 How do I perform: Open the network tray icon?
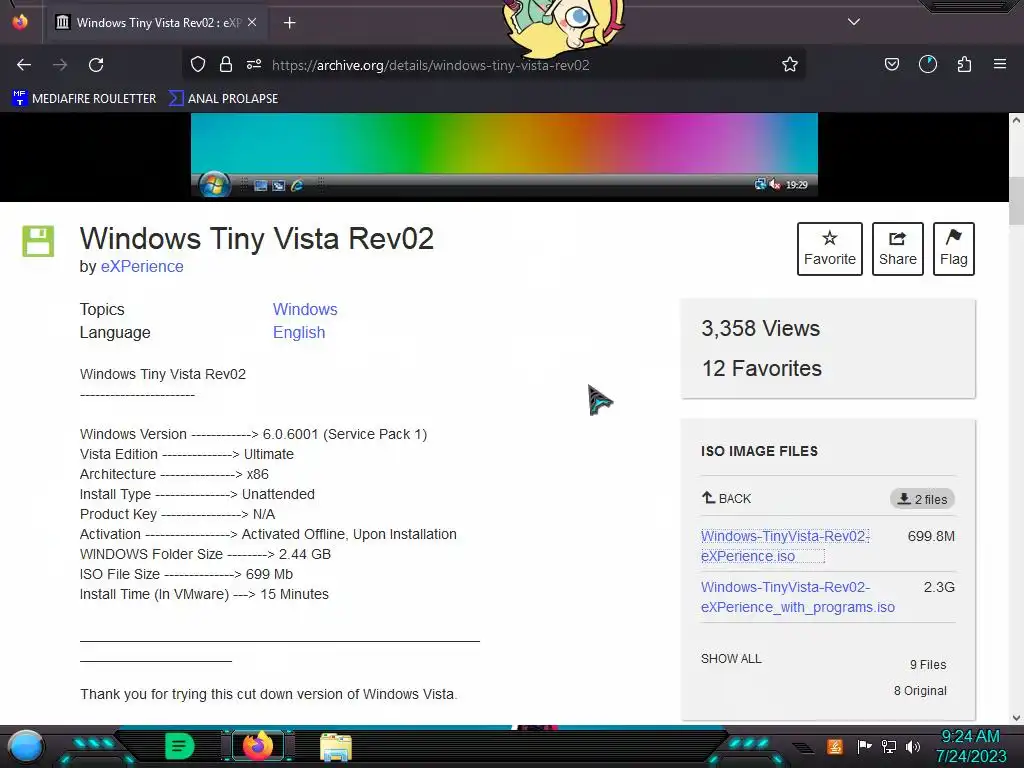(889, 746)
